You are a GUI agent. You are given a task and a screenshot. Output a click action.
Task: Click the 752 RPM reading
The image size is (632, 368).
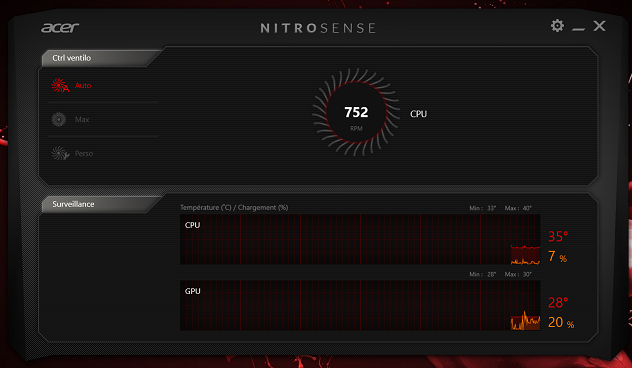point(356,112)
